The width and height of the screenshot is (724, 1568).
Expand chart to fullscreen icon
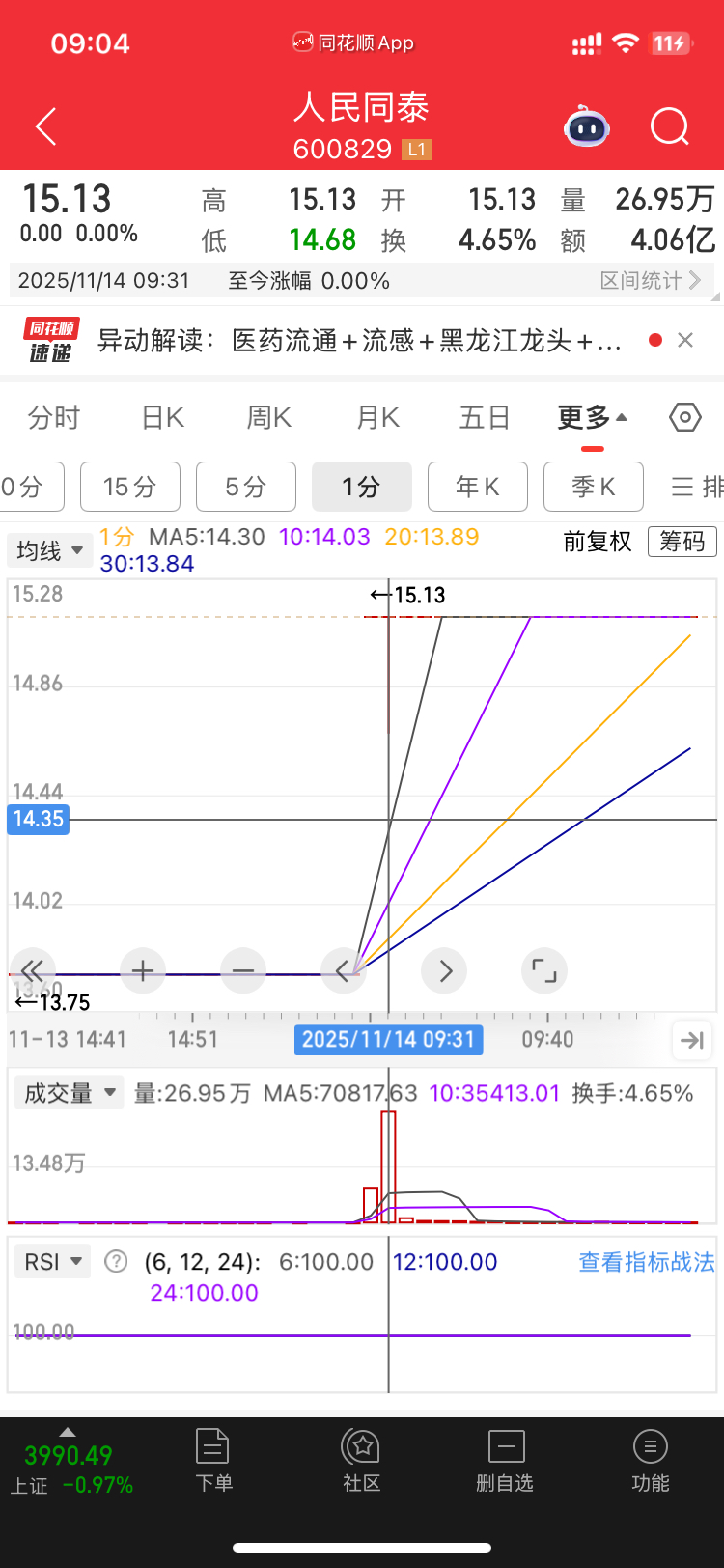pos(544,970)
